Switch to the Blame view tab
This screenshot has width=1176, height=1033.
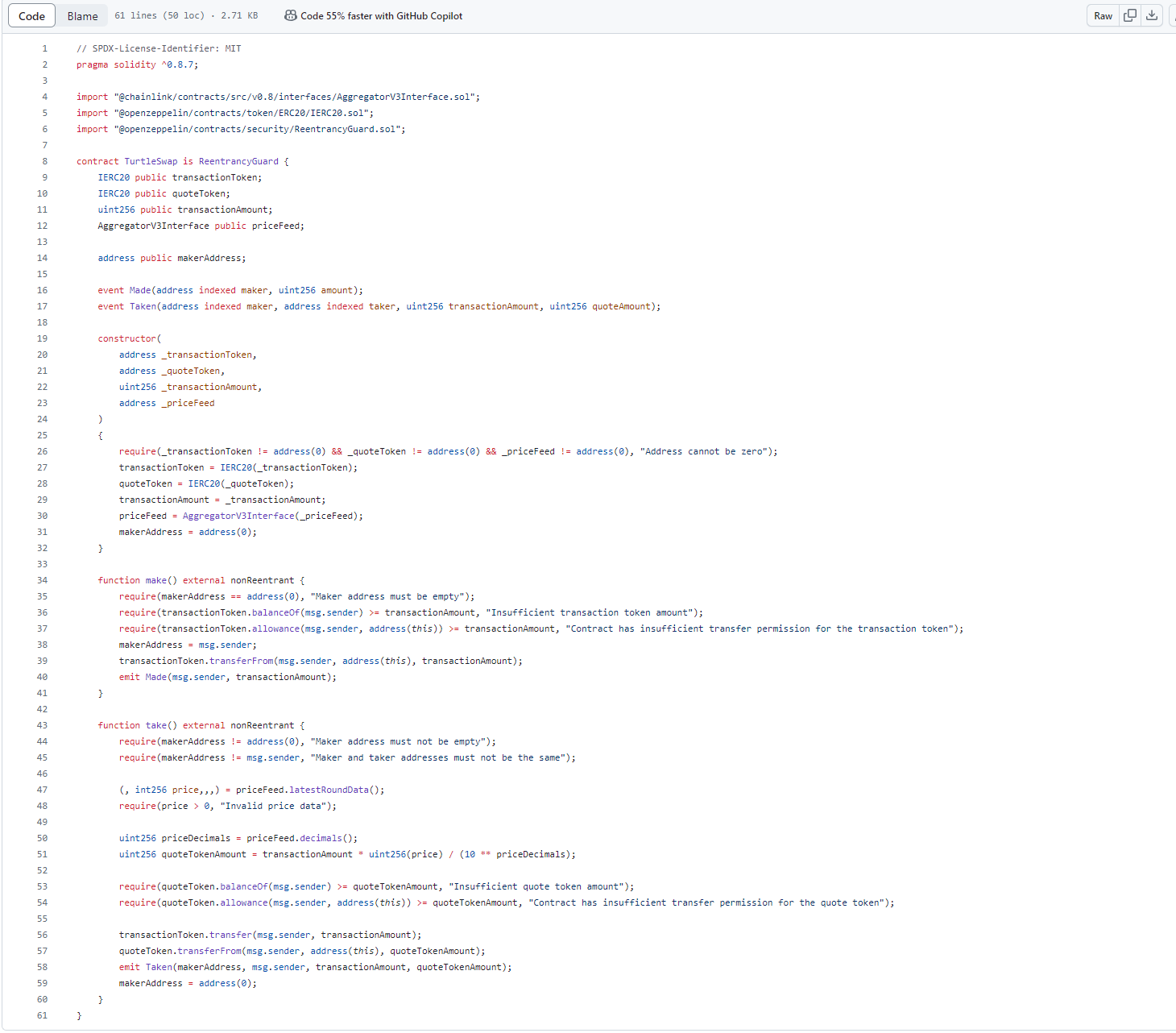coord(83,16)
